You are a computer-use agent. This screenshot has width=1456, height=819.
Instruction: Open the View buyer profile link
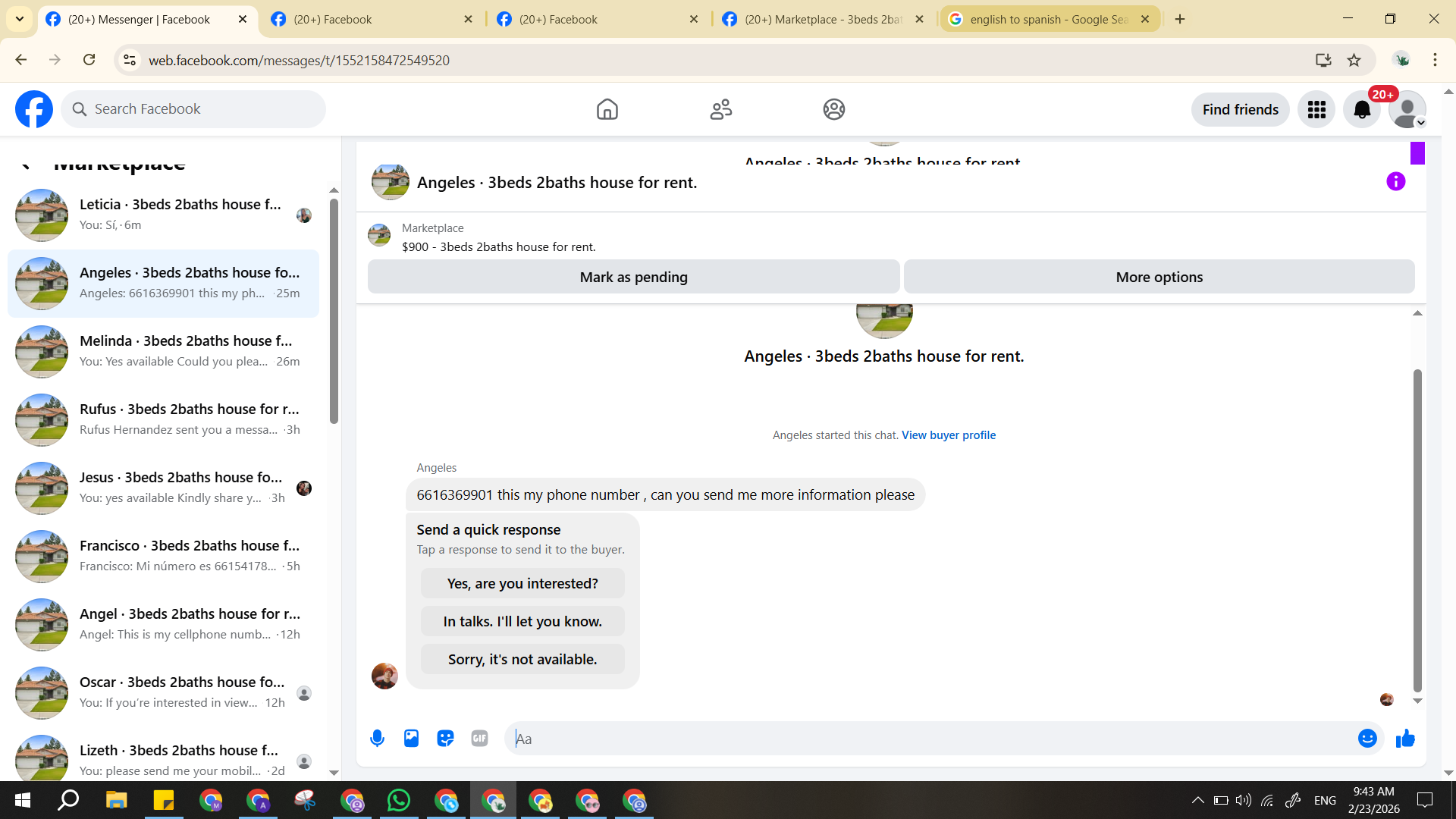pyautogui.click(x=949, y=435)
